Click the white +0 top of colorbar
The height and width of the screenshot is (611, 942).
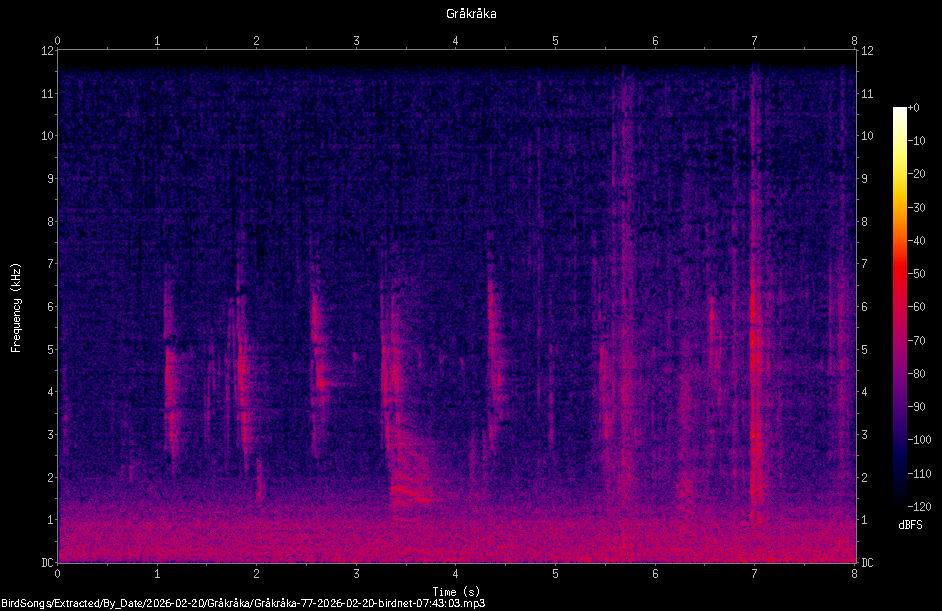(899, 110)
